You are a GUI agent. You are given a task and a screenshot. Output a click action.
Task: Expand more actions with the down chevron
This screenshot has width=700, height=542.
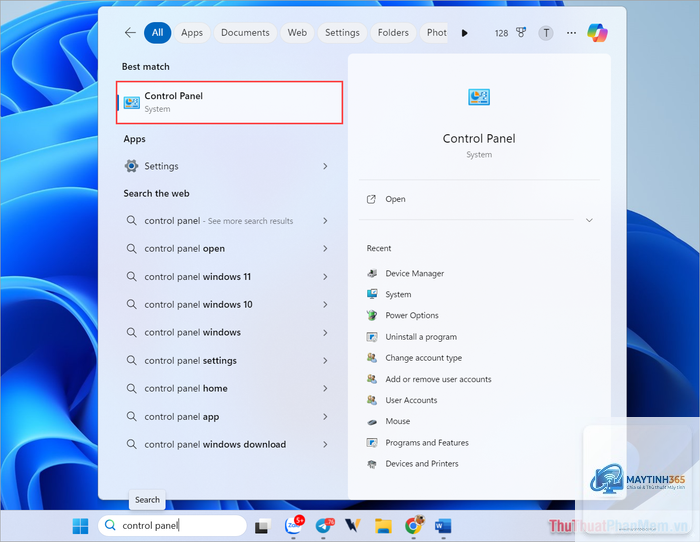pos(589,220)
